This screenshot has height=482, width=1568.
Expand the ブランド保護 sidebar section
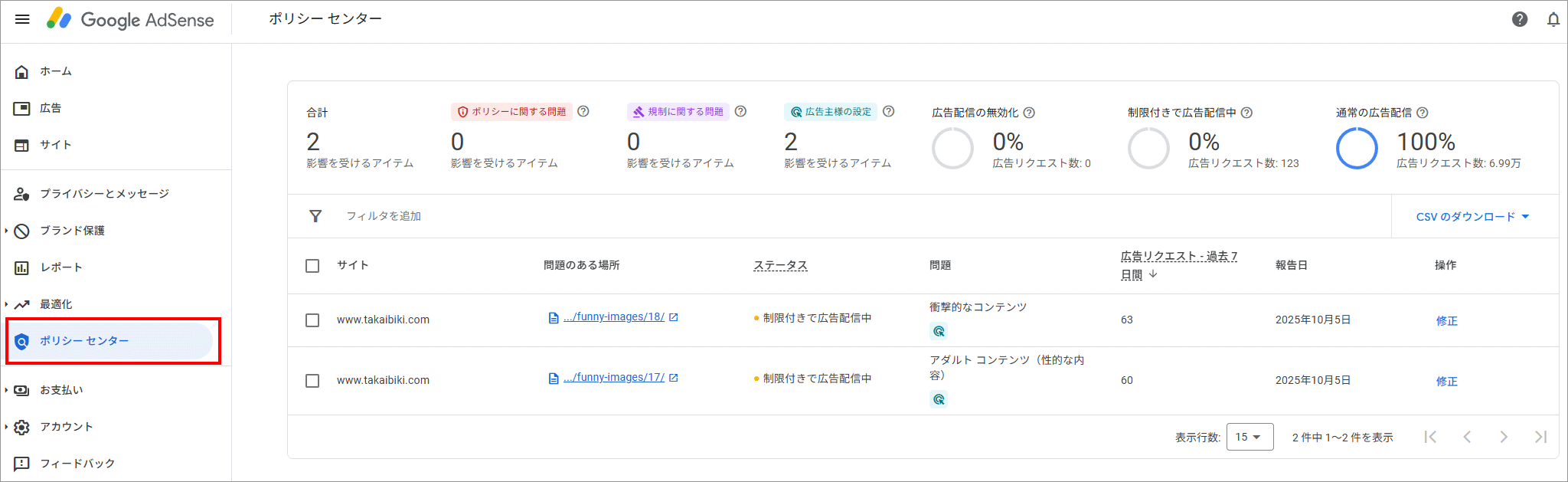point(72,231)
